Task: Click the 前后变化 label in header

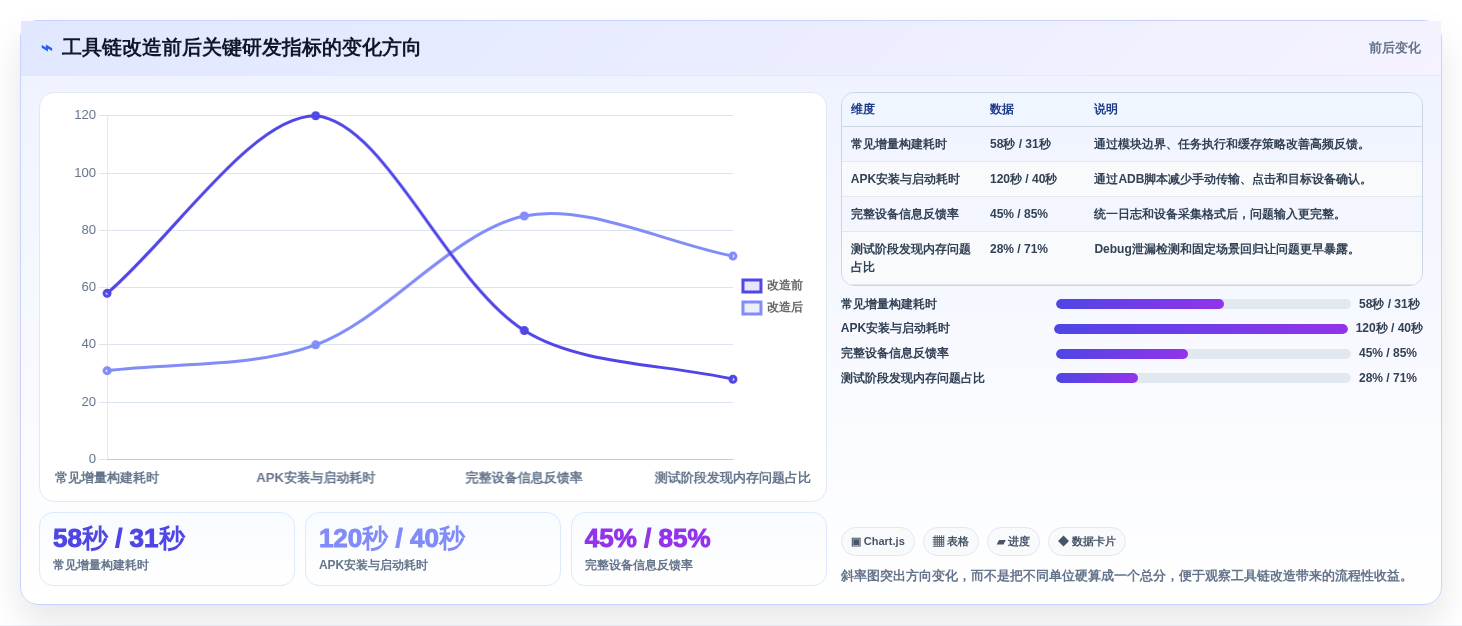Action: 1395,48
